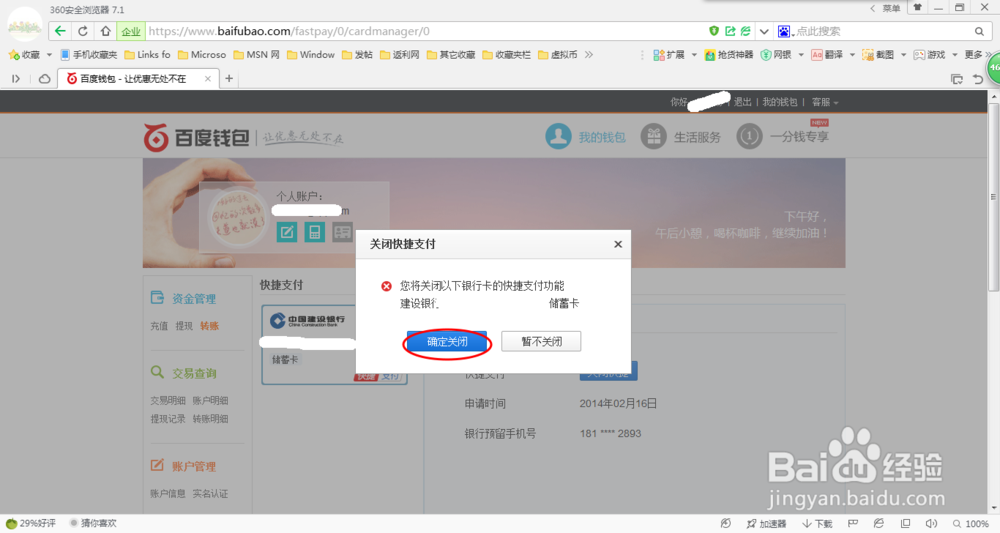The height and width of the screenshot is (533, 1000).
Task: Go to 我的钱包 navigation item
Action: pos(585,136)
